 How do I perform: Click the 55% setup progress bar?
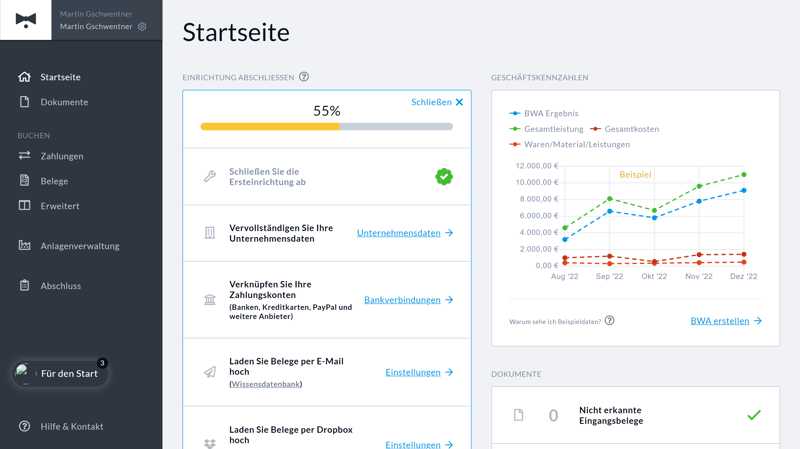pyautogui.click(x=327, y=127)
